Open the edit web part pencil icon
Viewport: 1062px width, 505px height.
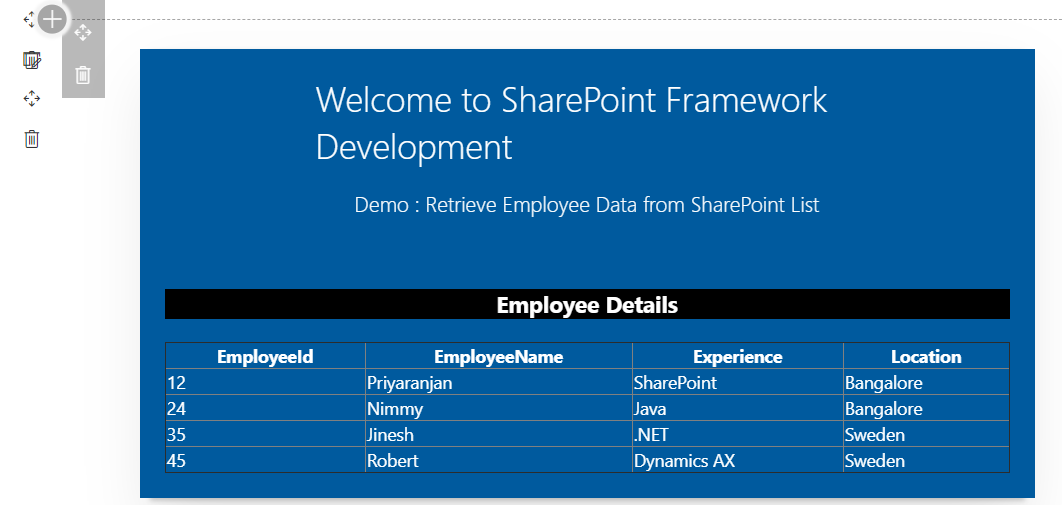pos(32,60)
